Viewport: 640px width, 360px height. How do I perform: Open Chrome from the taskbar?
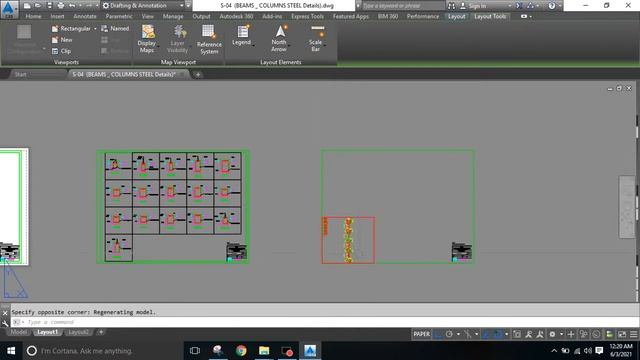click(x=241, y=351)
